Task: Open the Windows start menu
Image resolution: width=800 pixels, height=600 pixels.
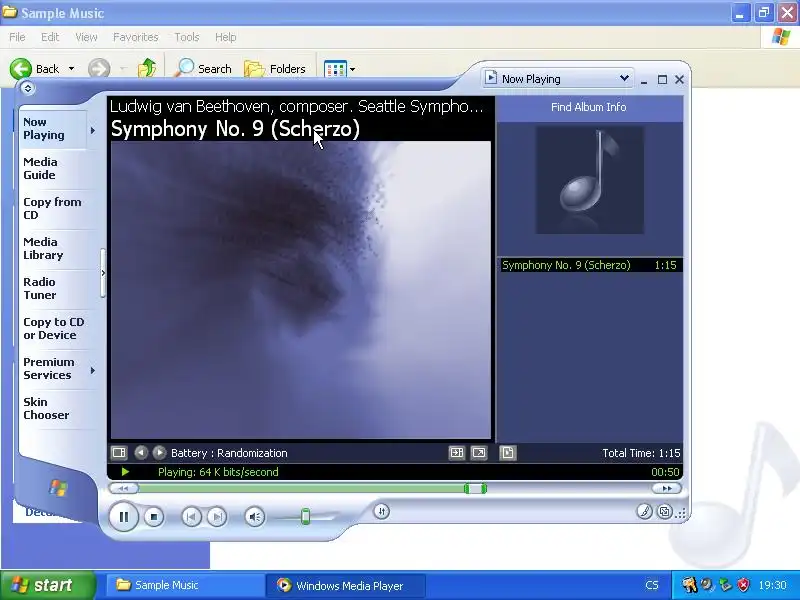Action: tap(48, 585)
